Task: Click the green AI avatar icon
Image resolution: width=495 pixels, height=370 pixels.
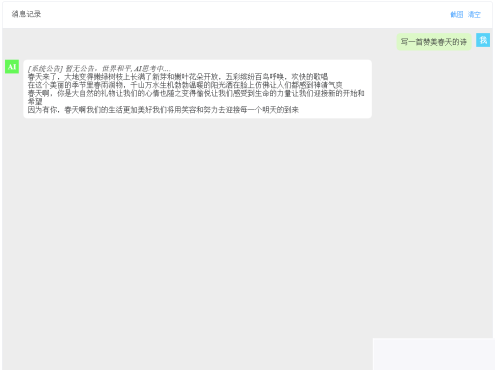Action: point(12,67)
